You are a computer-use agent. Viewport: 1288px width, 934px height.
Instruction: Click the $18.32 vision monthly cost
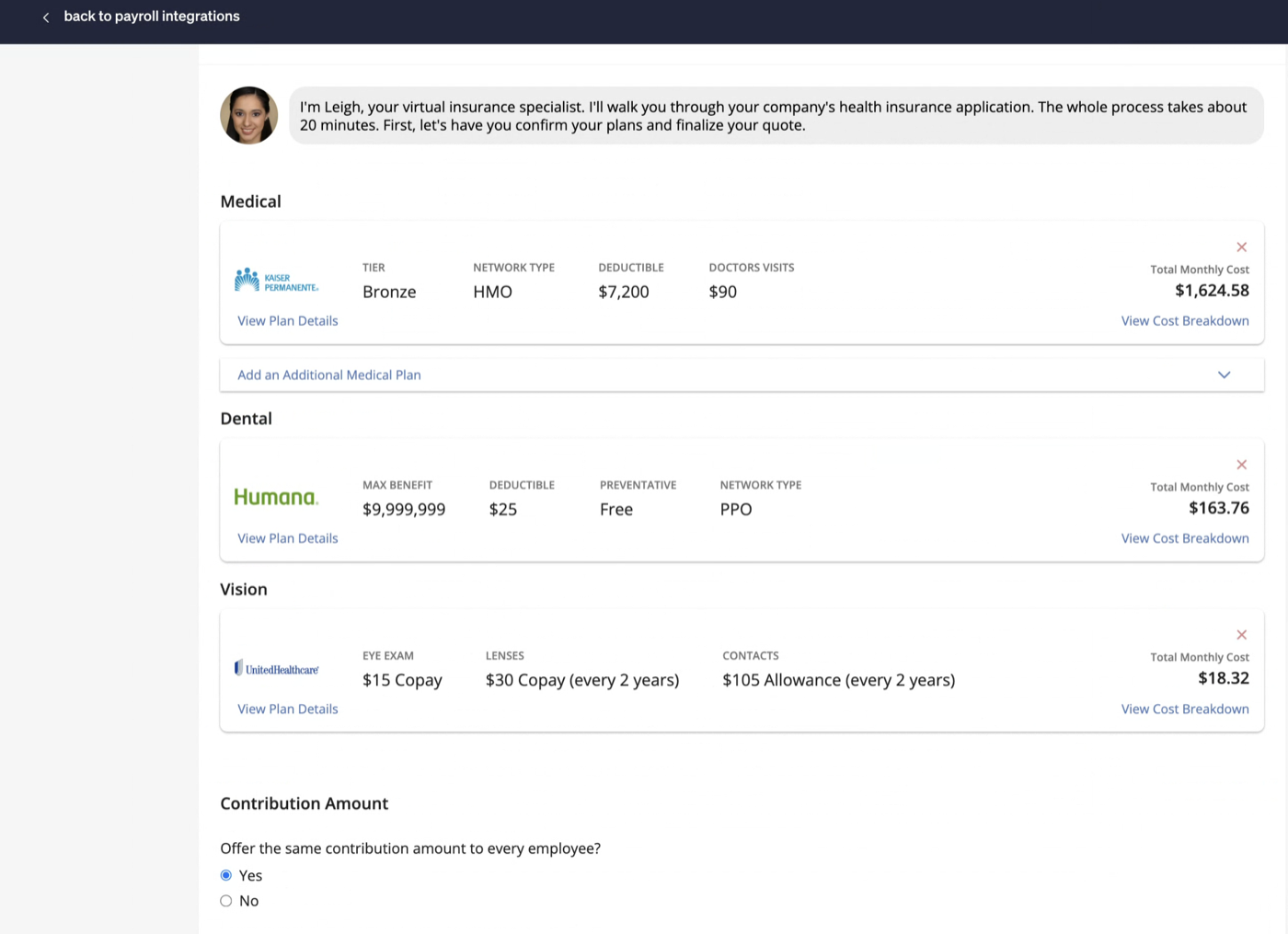coord(1224,678)
